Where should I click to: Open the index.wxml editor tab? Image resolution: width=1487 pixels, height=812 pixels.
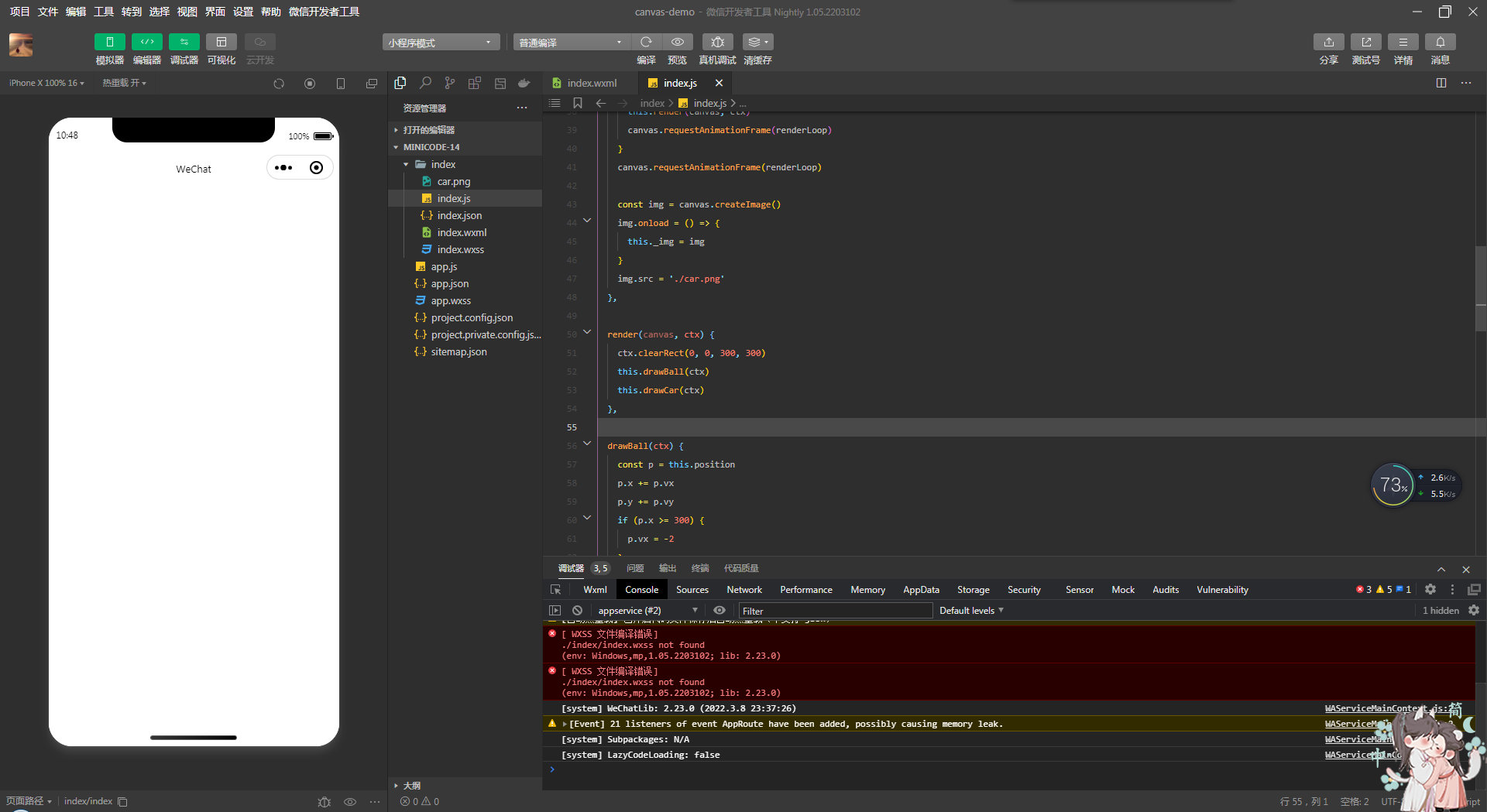591,83
